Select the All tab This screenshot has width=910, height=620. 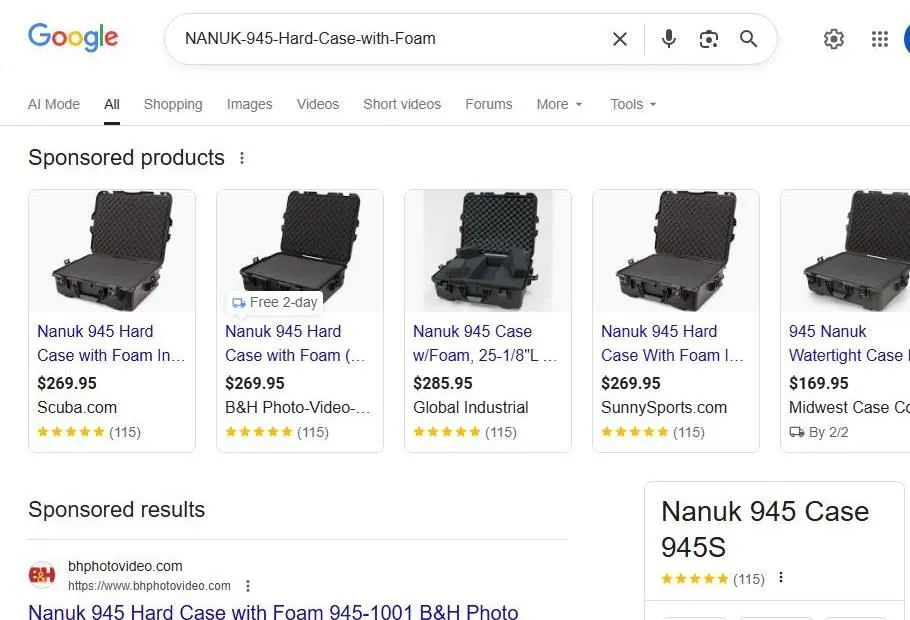112,104
